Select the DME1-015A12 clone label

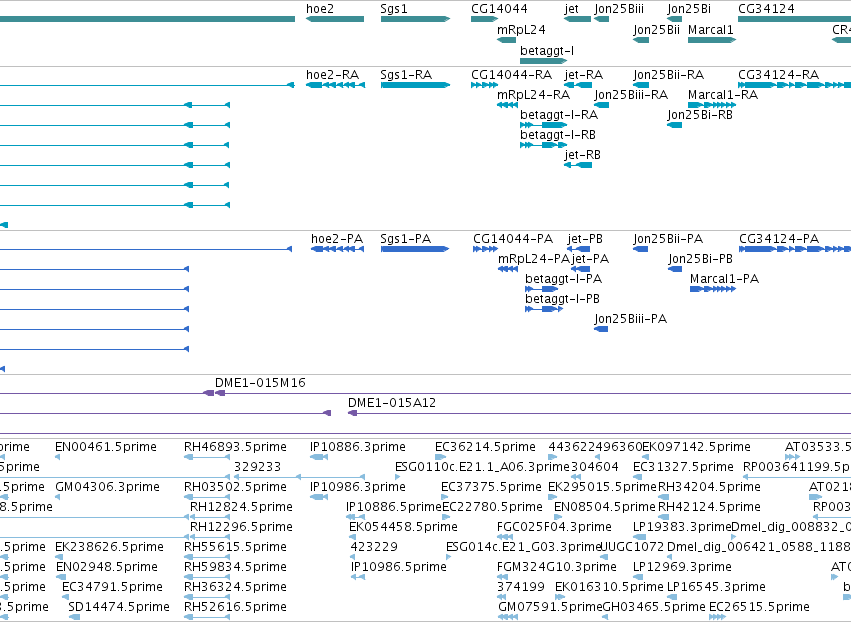(x=392, y=403)
